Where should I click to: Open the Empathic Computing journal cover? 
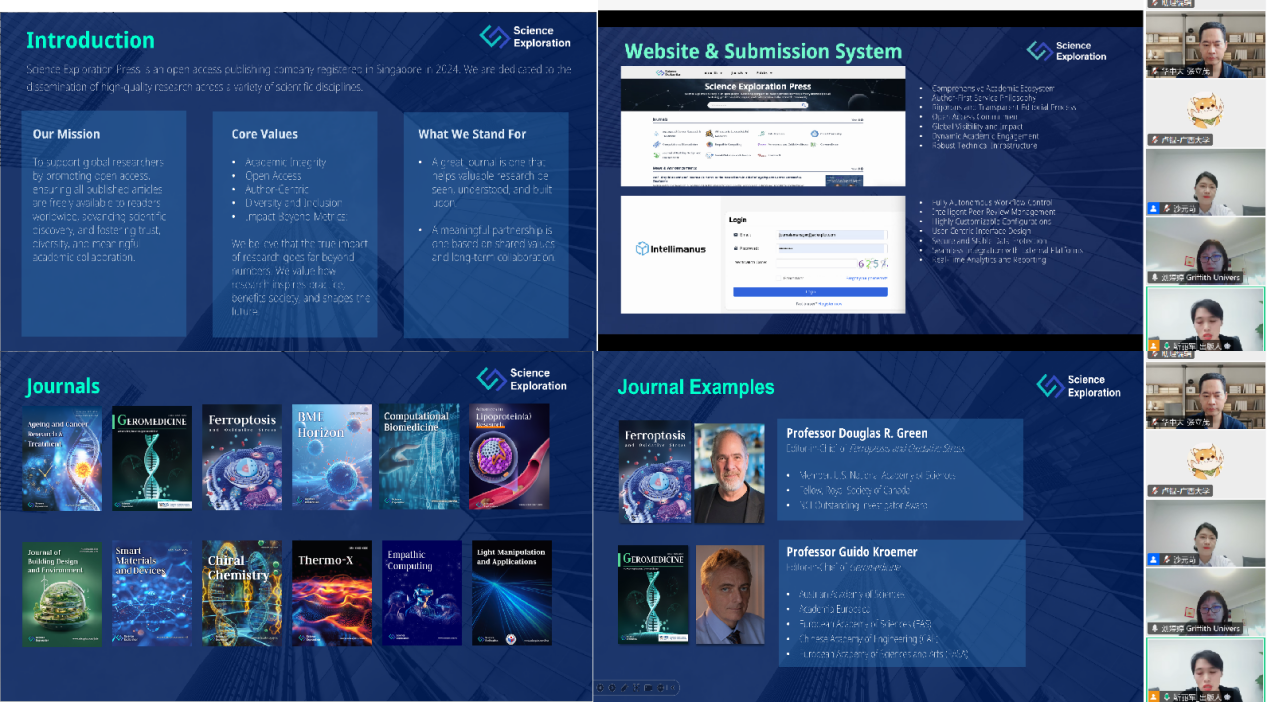click(x=422, y=593)
